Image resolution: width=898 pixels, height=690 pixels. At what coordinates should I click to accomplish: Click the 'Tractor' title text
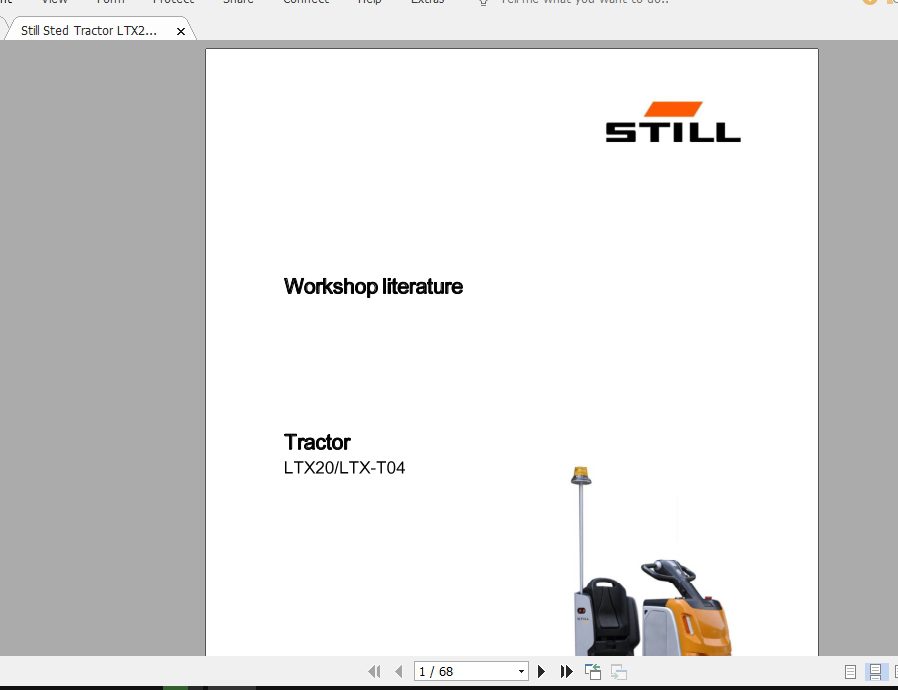point(317,442)
